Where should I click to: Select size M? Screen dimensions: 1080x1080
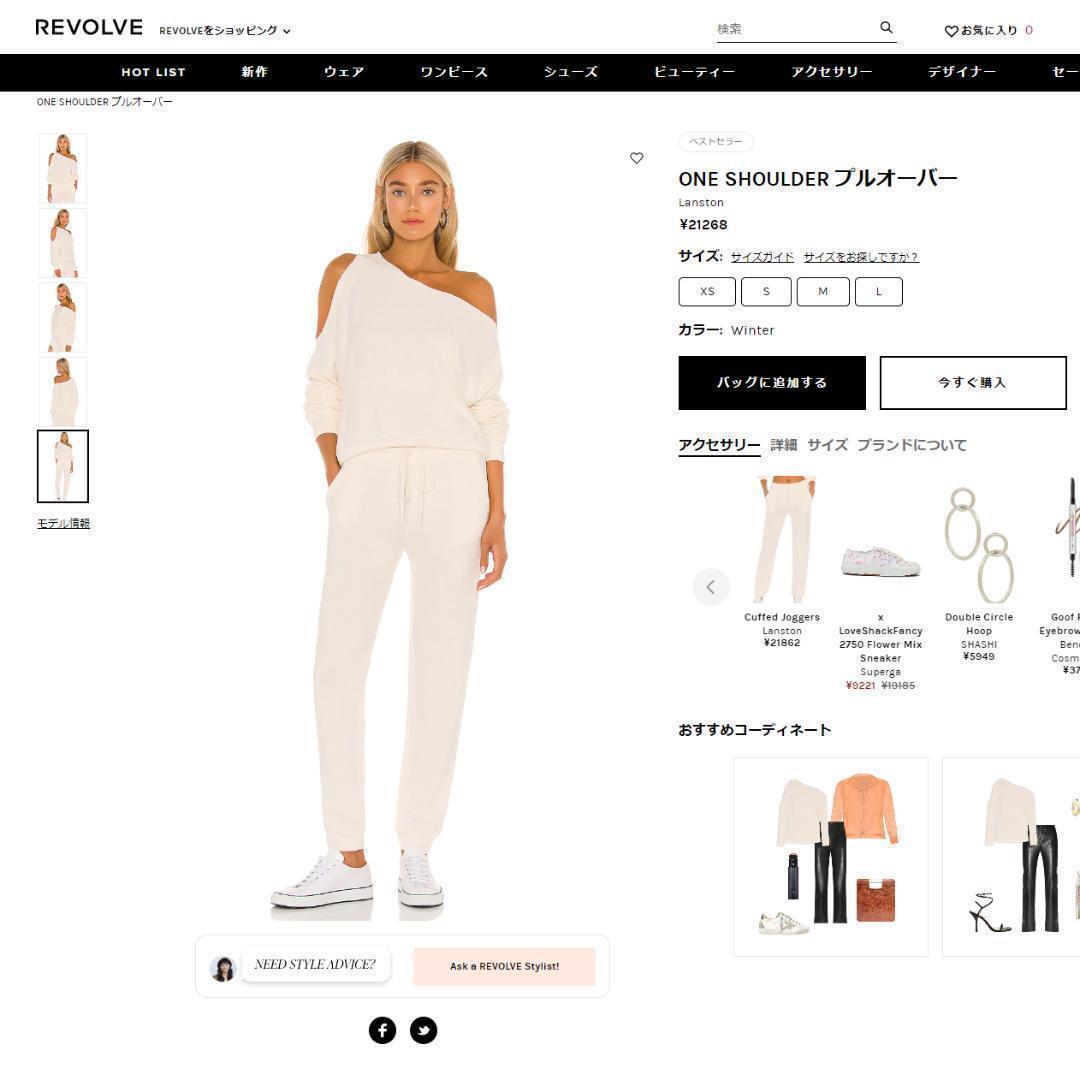(822, 291)
